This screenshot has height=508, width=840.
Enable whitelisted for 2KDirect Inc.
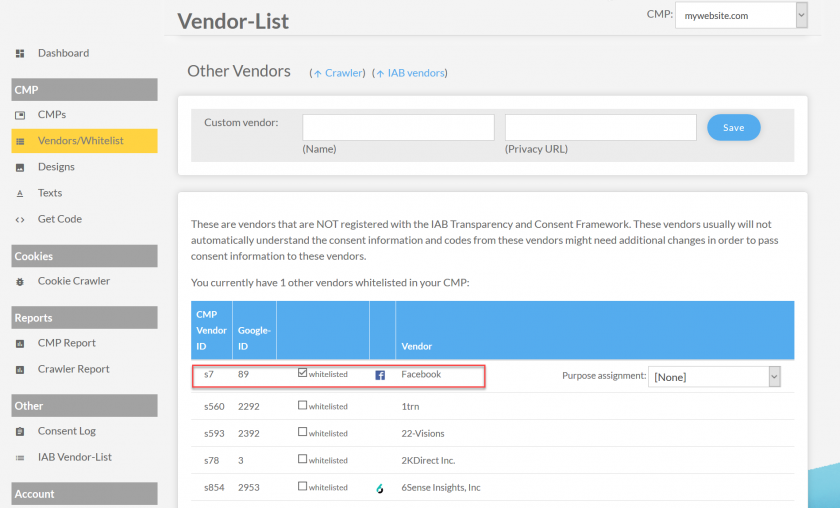303,459
